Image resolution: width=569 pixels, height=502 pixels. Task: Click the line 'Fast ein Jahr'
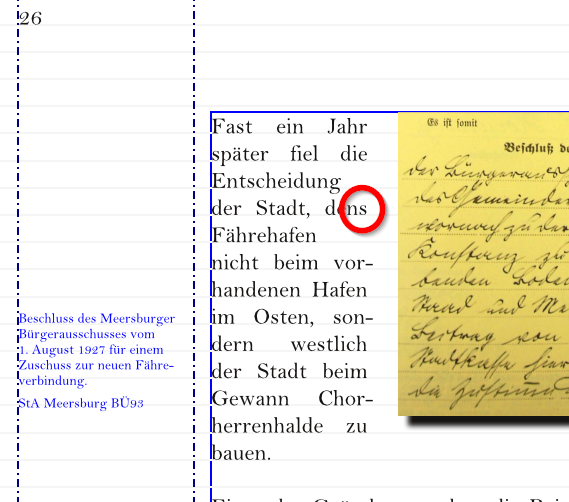(x=290, y=127)
